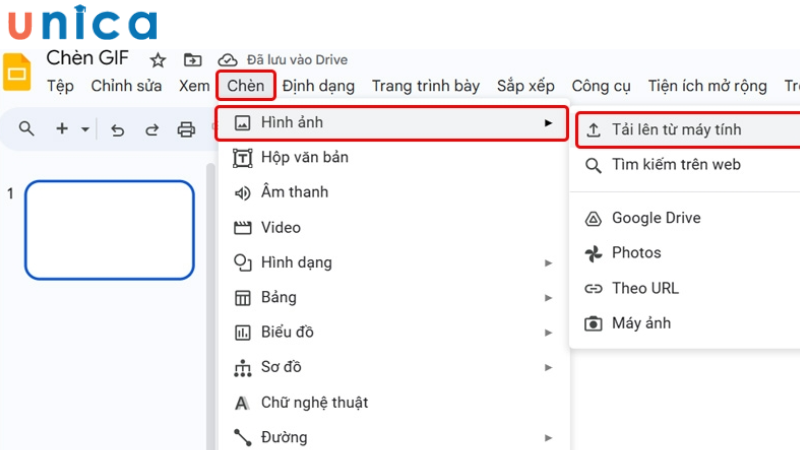This screenshot has height=450, width=800.
Task: Click the Video film icon
Action: [x=242, y=228]
